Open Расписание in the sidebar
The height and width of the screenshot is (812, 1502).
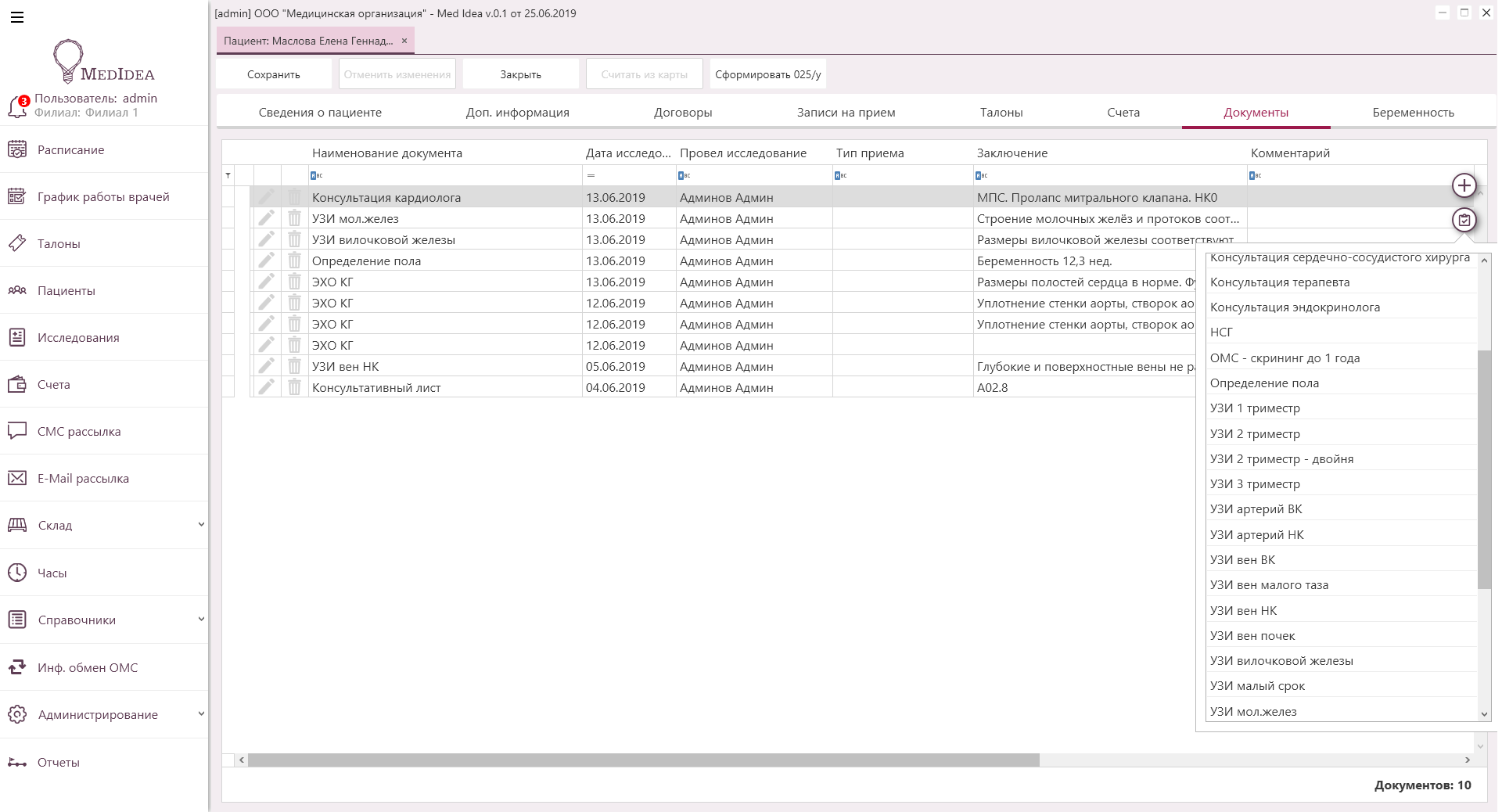tap(70, 150)
